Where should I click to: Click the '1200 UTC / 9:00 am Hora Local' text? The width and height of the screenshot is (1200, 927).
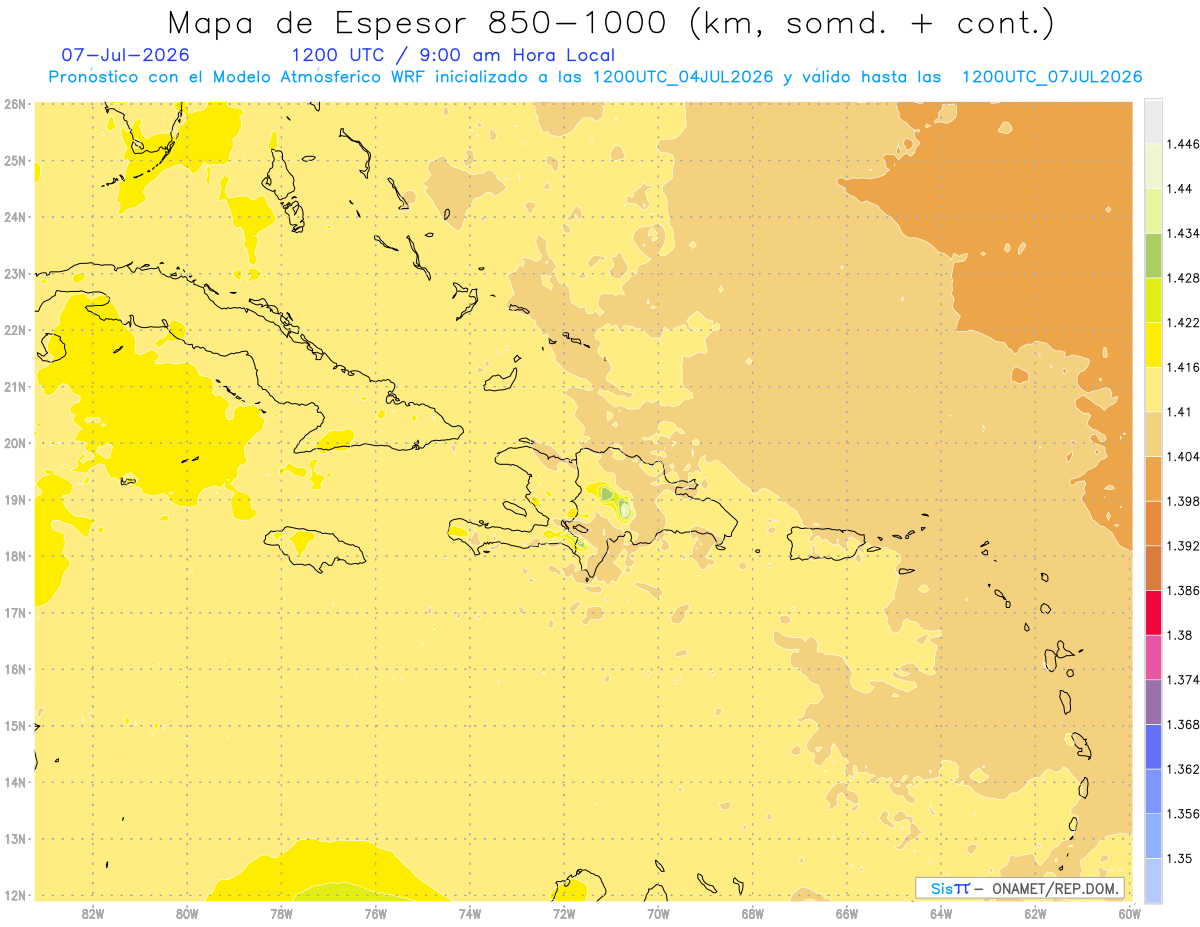(x=453, y=56)
